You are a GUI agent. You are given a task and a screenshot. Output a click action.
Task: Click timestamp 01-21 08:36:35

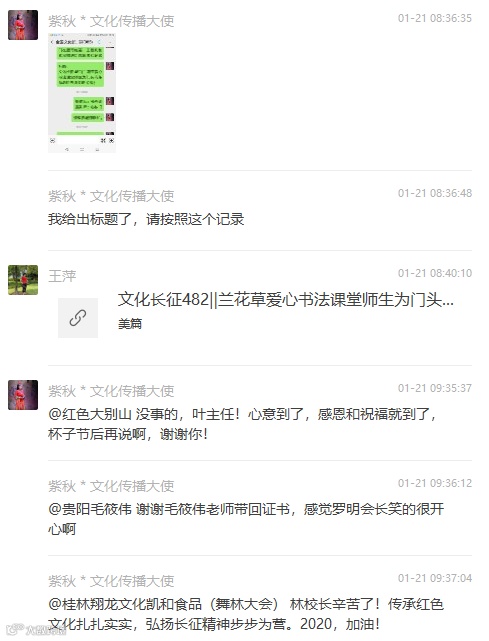click(x=435, y=18)
